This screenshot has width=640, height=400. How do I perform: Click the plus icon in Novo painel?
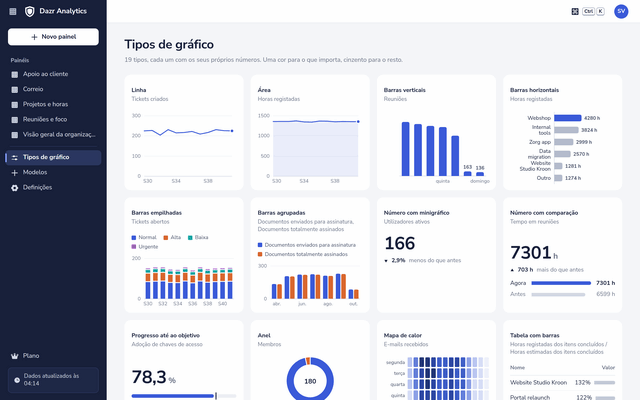pyautogui.click(x=34, y=37)
